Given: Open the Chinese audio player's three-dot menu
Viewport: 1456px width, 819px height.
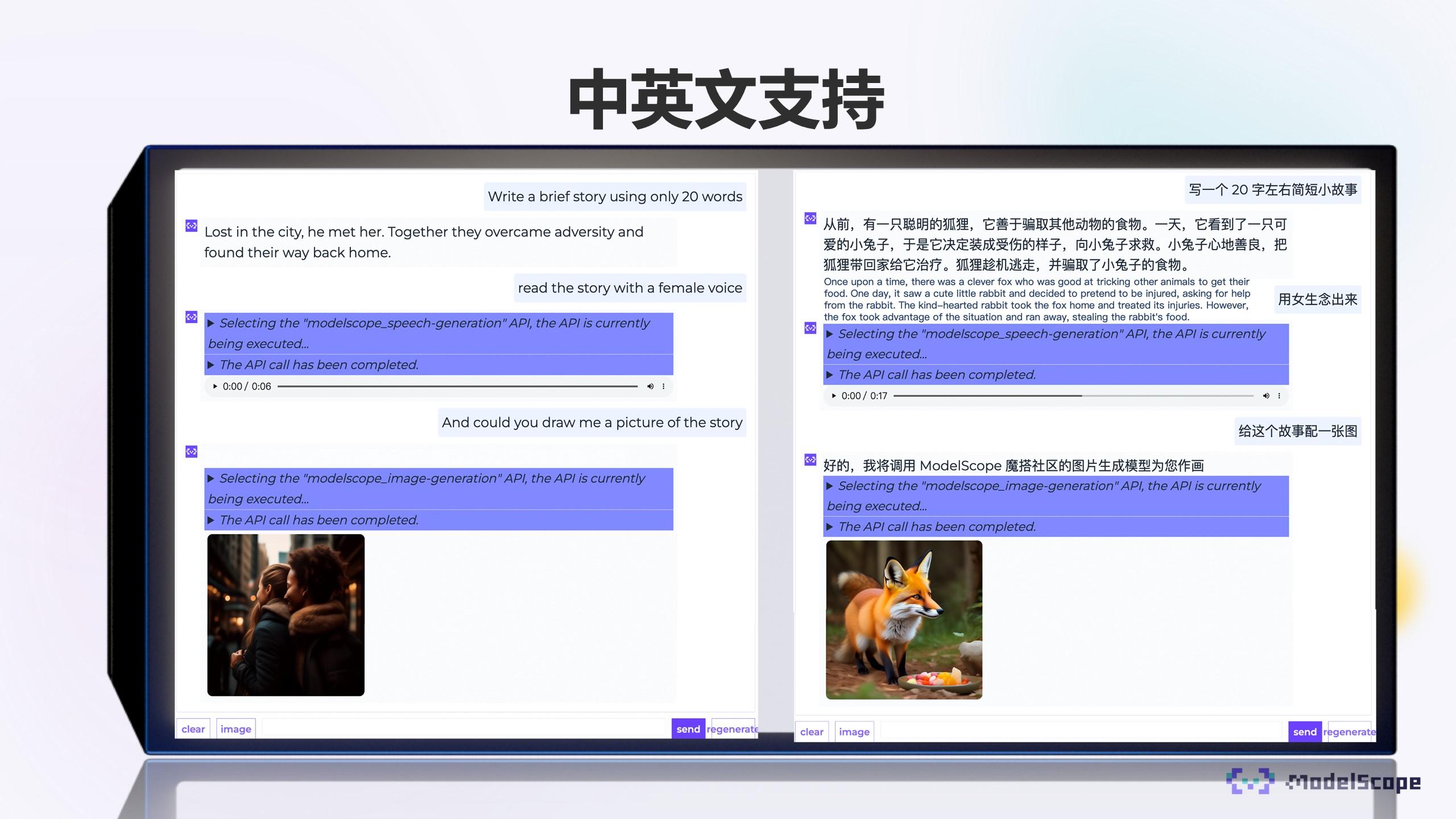Looking at the screenshot, I should tap(1279, 395).
